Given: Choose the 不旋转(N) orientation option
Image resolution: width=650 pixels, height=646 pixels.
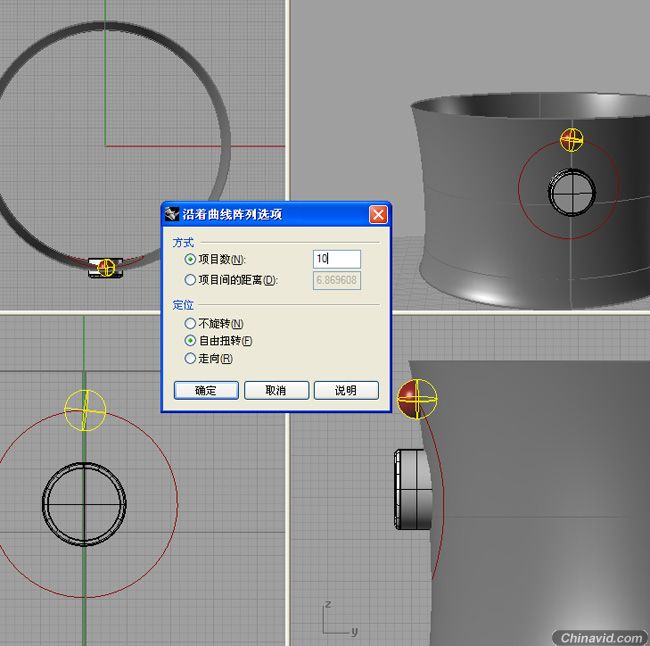Looking at the screenshot, I should tap(190, 323).
